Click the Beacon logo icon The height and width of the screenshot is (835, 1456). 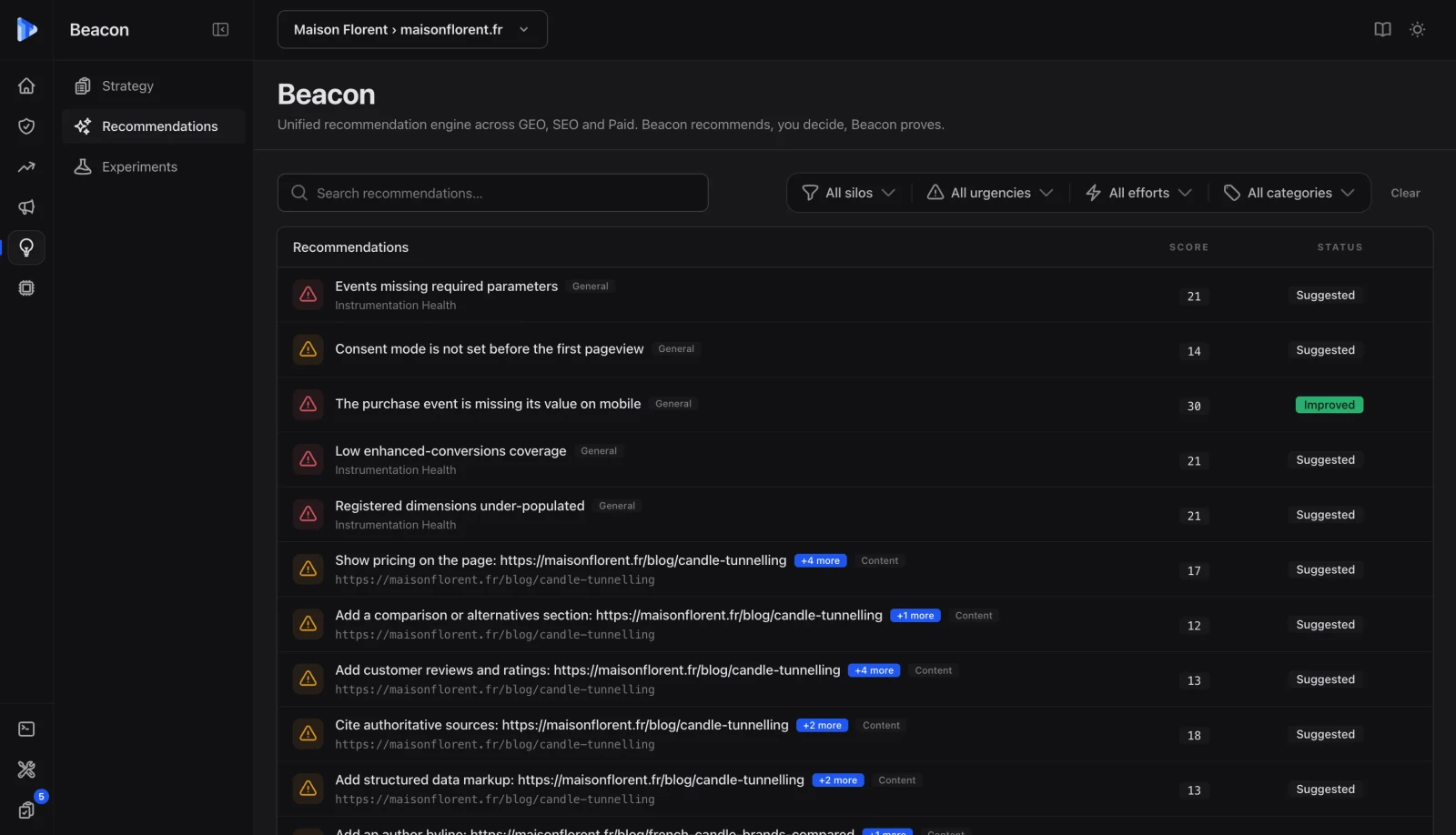pyautogui.click(x=26, y=29)
